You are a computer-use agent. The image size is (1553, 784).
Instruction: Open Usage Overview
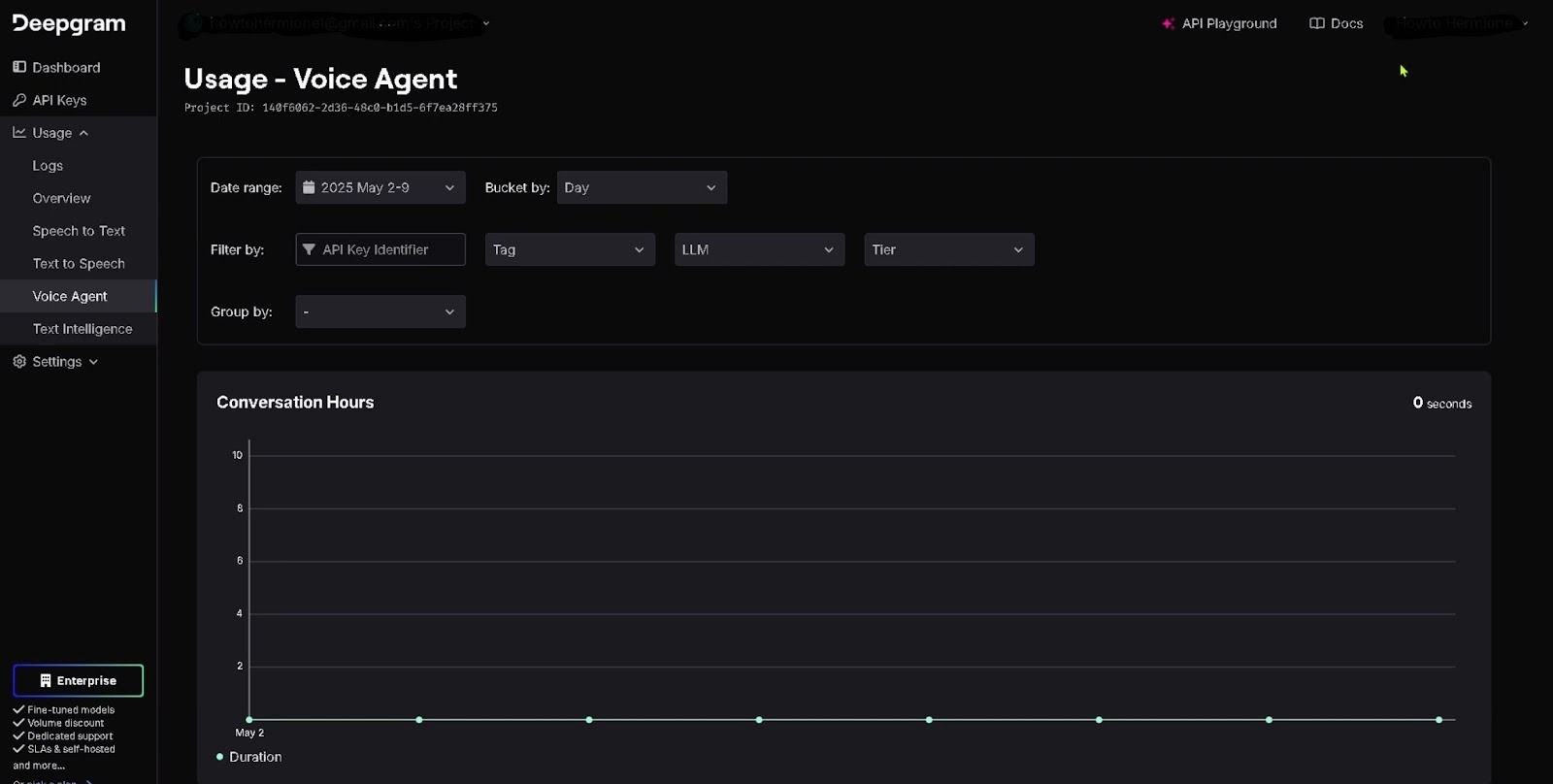pyautogui.click(x=61, y=198)
